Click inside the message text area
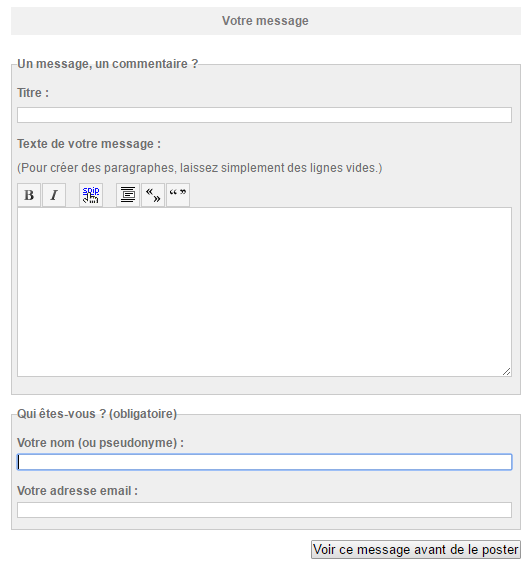Screen dimensions: 532x572 [x=265, y=292]
